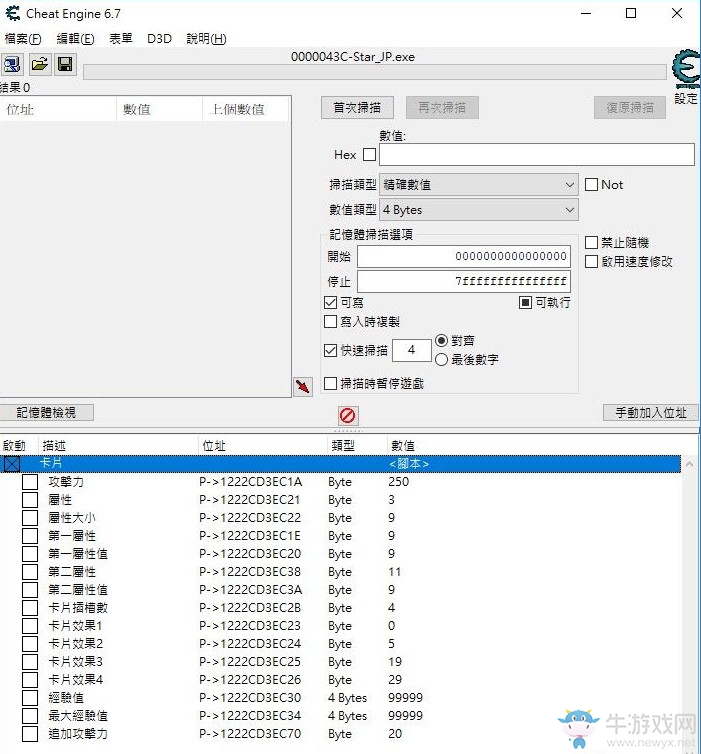Image resolution: width=701 pixels, height=754 pixels.
Task: Open the 掃描類型 dropdown
Action: coord(478,185)
